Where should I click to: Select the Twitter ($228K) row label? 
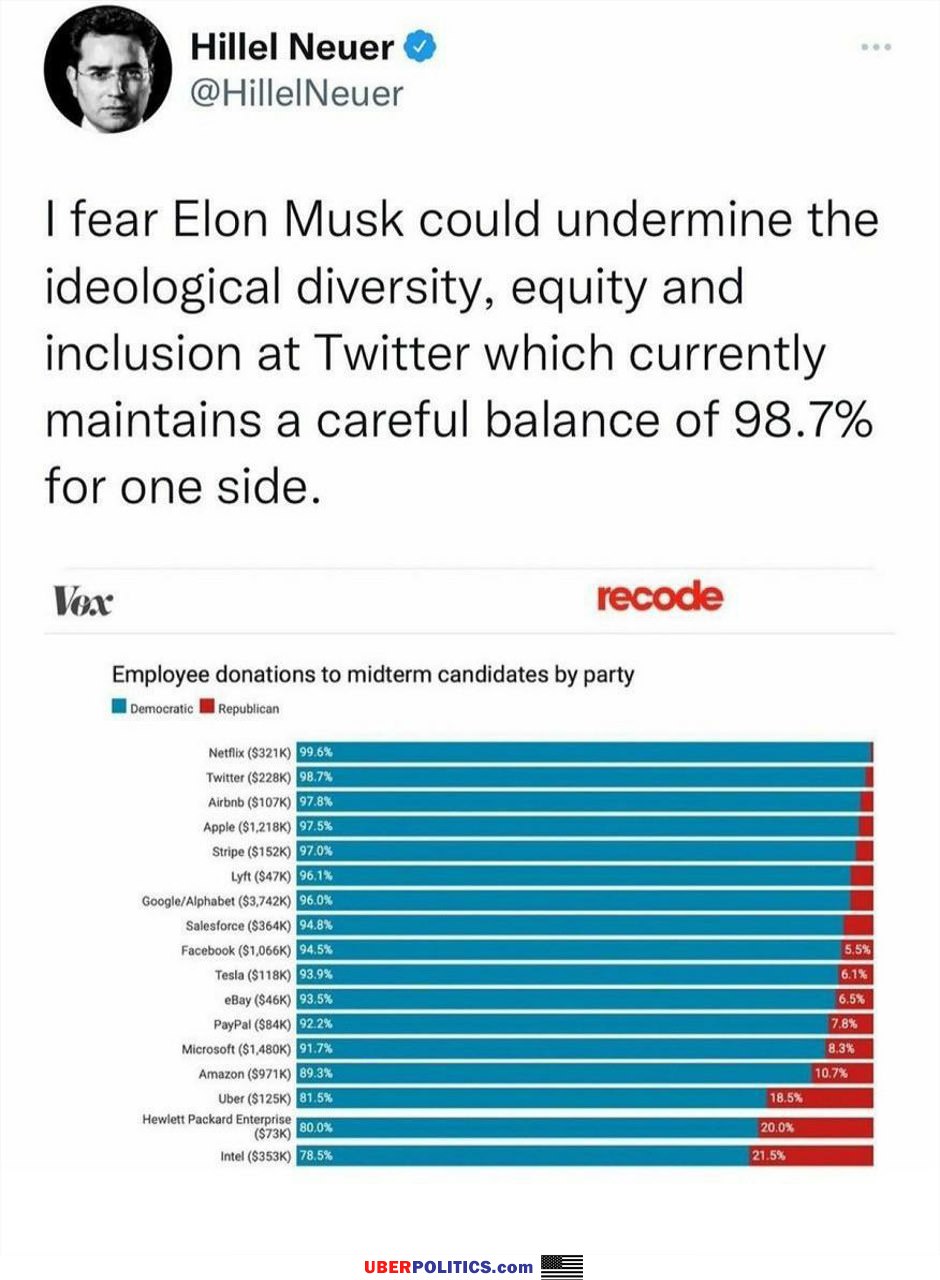(x=248, y=778)
